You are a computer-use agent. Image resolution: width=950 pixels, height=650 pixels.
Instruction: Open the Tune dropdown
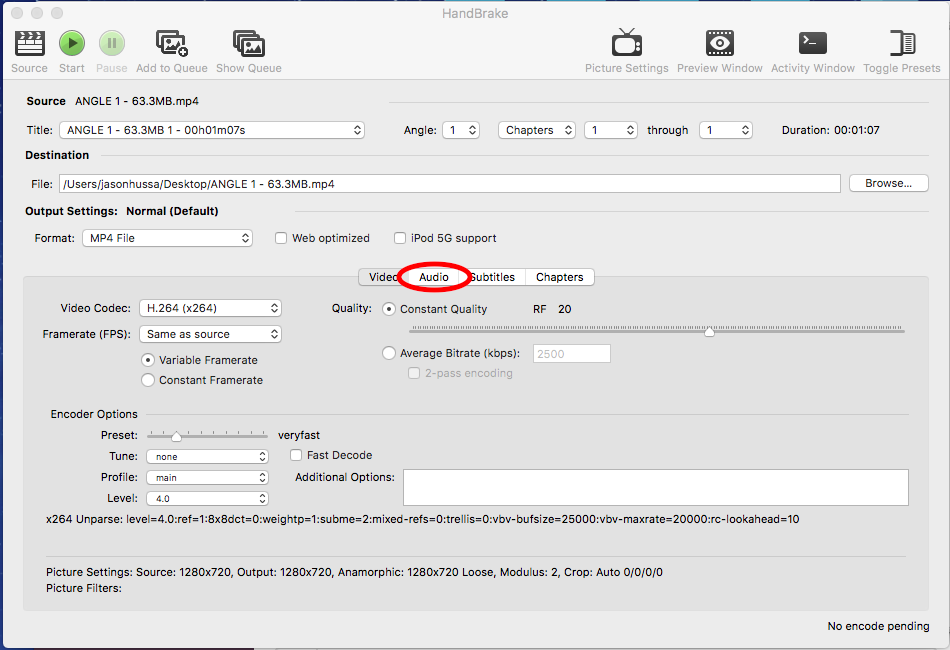pos(207,457)
